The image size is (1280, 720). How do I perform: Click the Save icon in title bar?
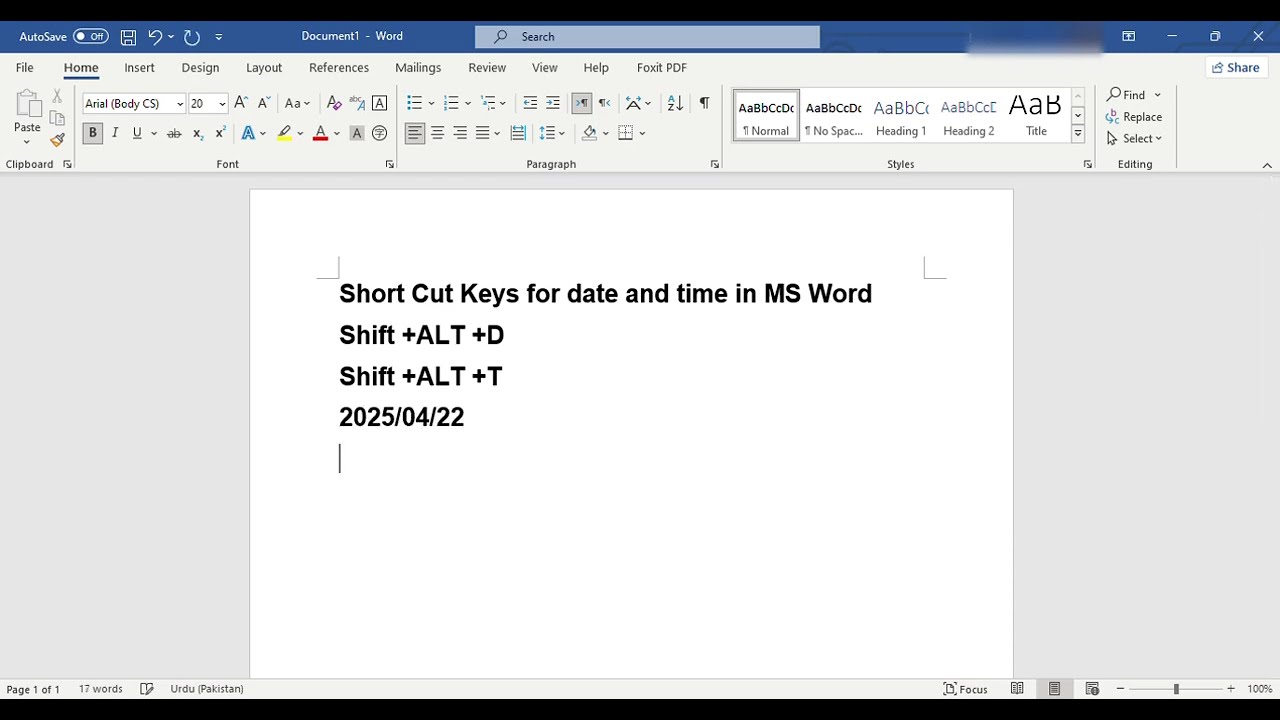tap(128, 37)
